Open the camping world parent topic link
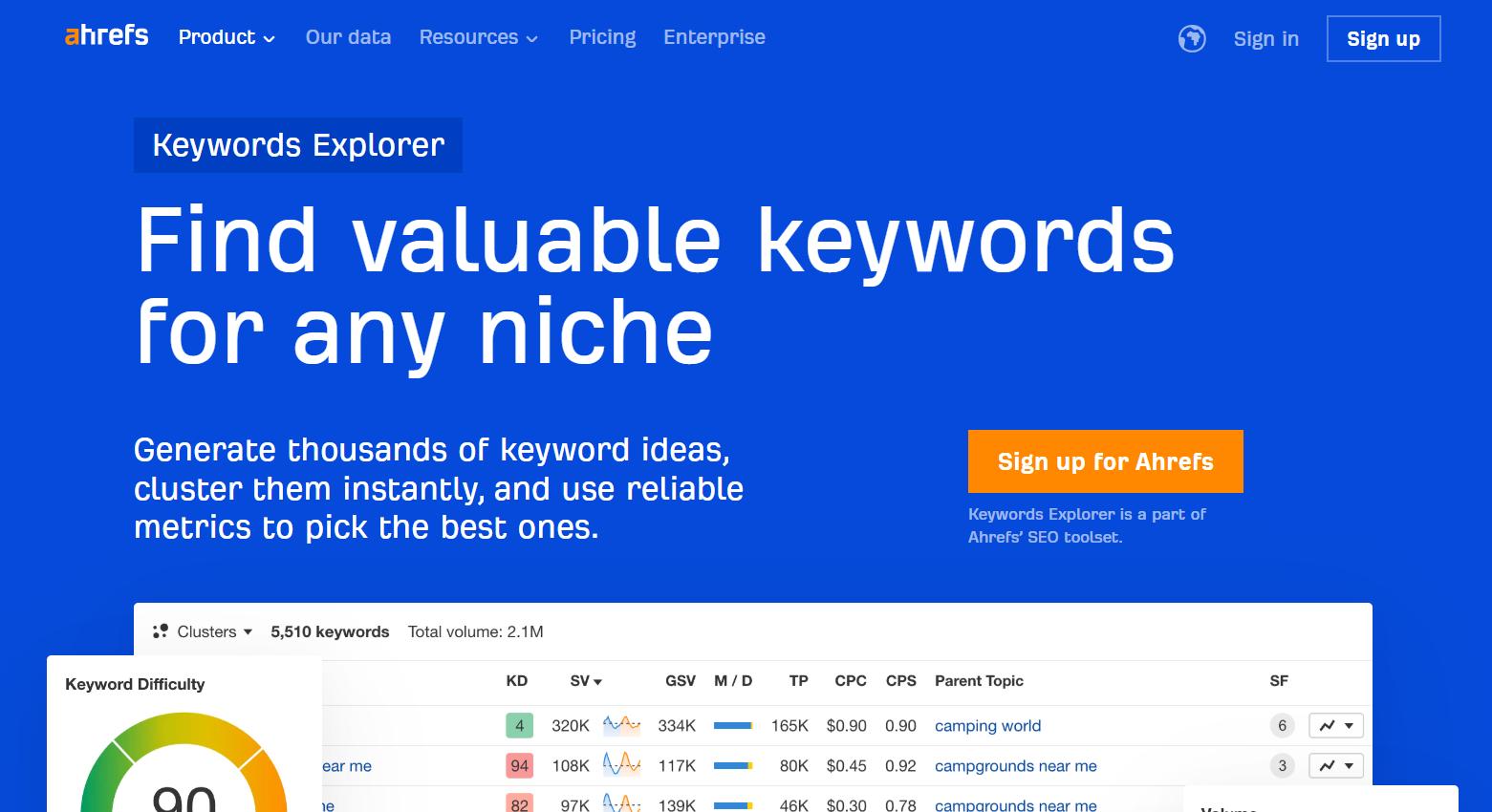Image resolution: width=1492 pixels, height=812 pixels. click(987, 726)
